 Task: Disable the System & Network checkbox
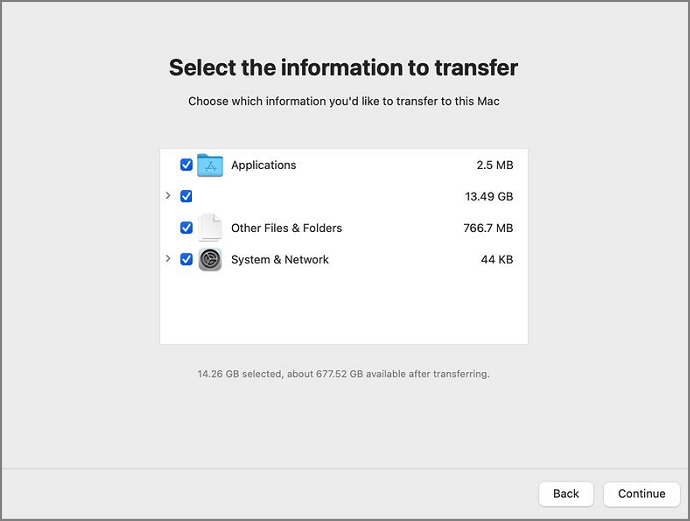(186, 260)
